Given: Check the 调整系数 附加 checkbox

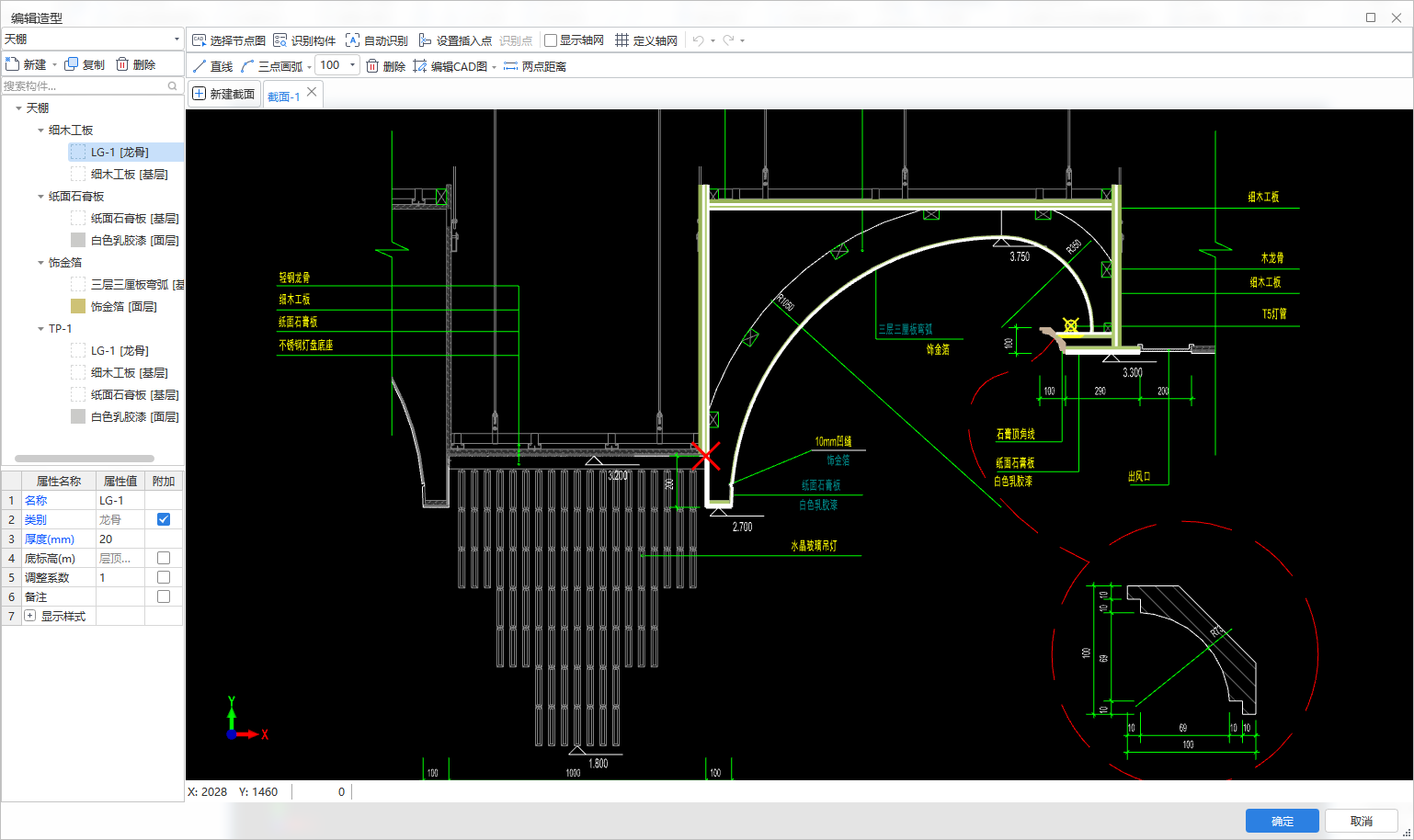Looking at the screenshot, I should point(164,577).
